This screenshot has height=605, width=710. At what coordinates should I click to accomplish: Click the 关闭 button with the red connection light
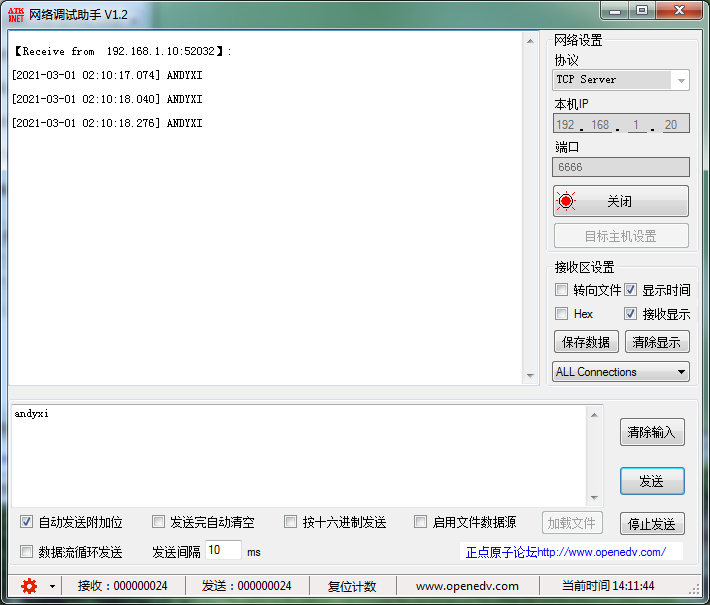621,201
